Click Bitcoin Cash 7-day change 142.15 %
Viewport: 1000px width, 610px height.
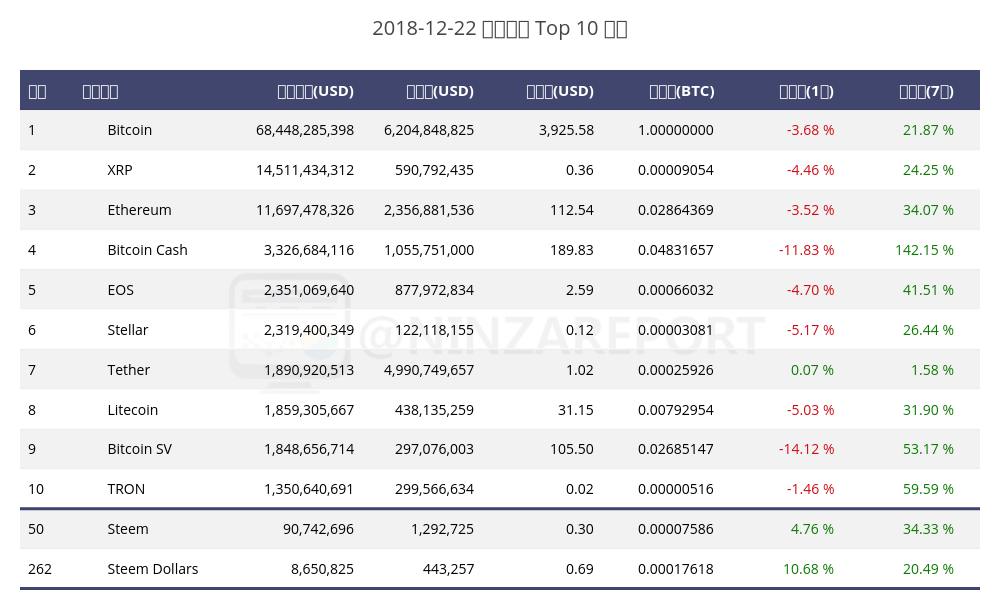pyautogui.click(x=924, y=250)
